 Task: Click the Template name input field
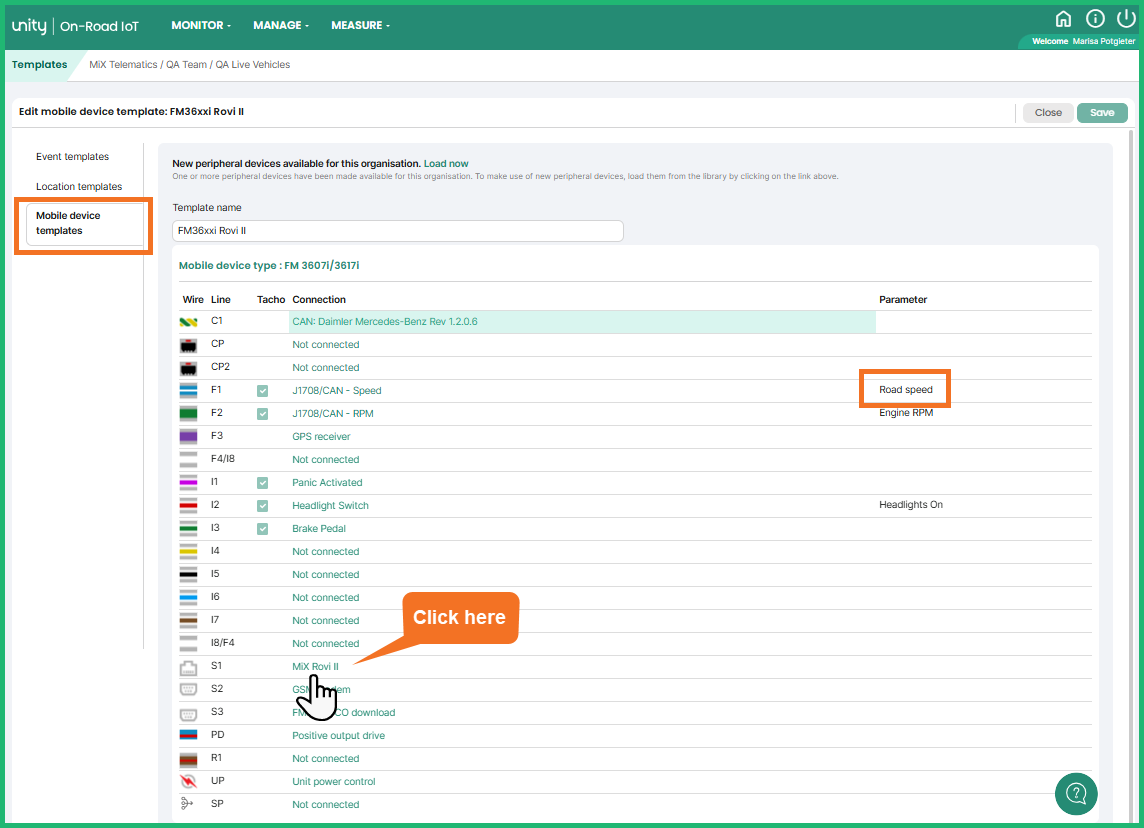[398, 231]
